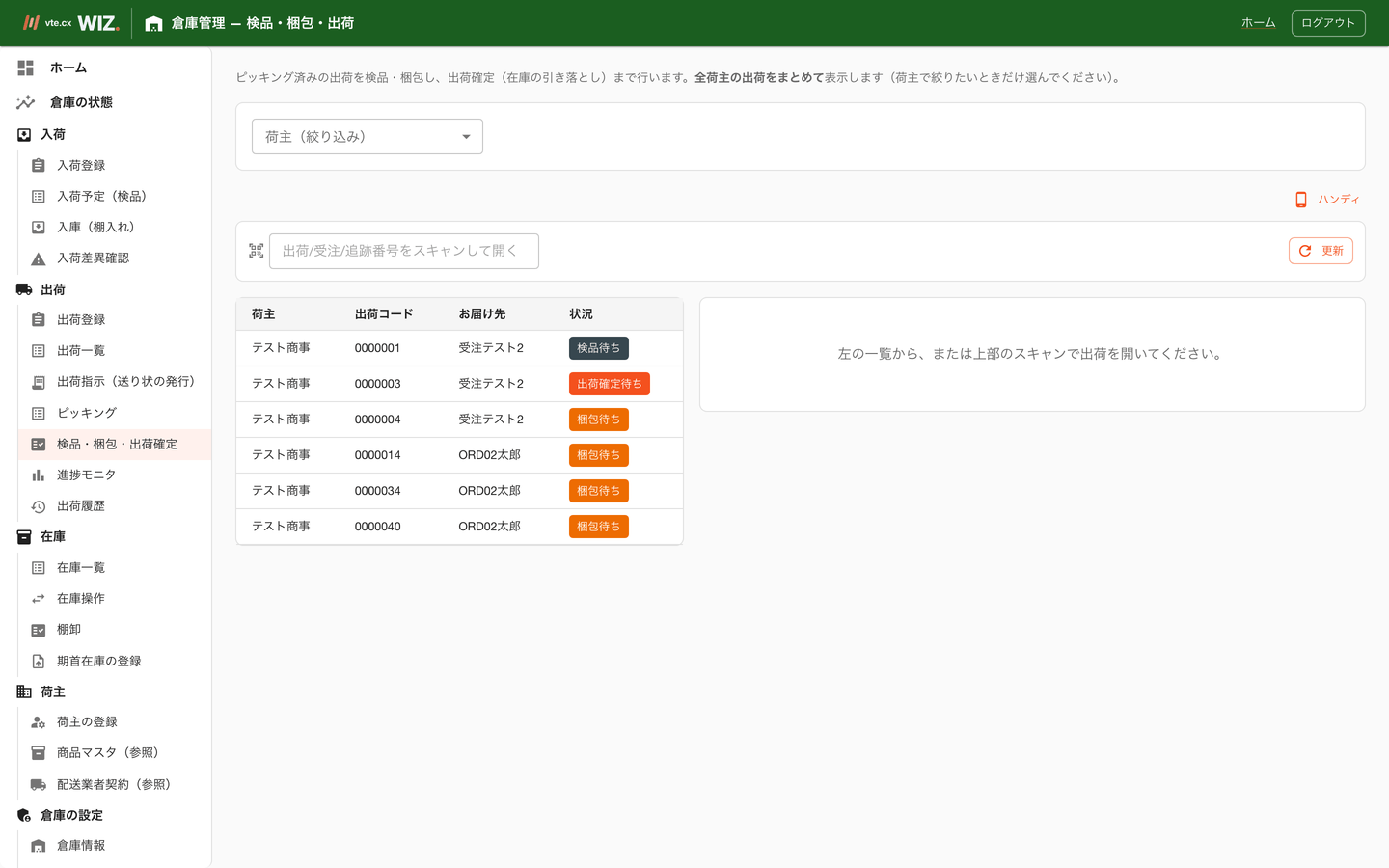The width and height of the screenshot is (1389, 868).
Task: Click the 更新 refresh button
Action: click(1321, 251)
